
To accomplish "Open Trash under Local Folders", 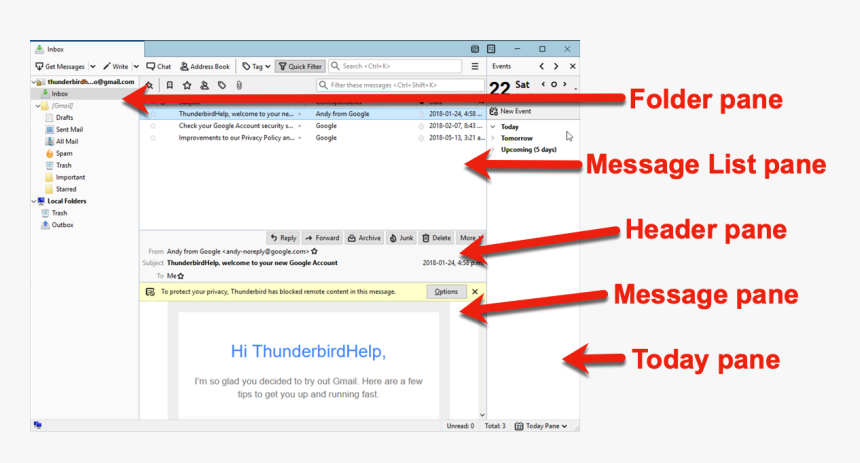I will (59, 213).
